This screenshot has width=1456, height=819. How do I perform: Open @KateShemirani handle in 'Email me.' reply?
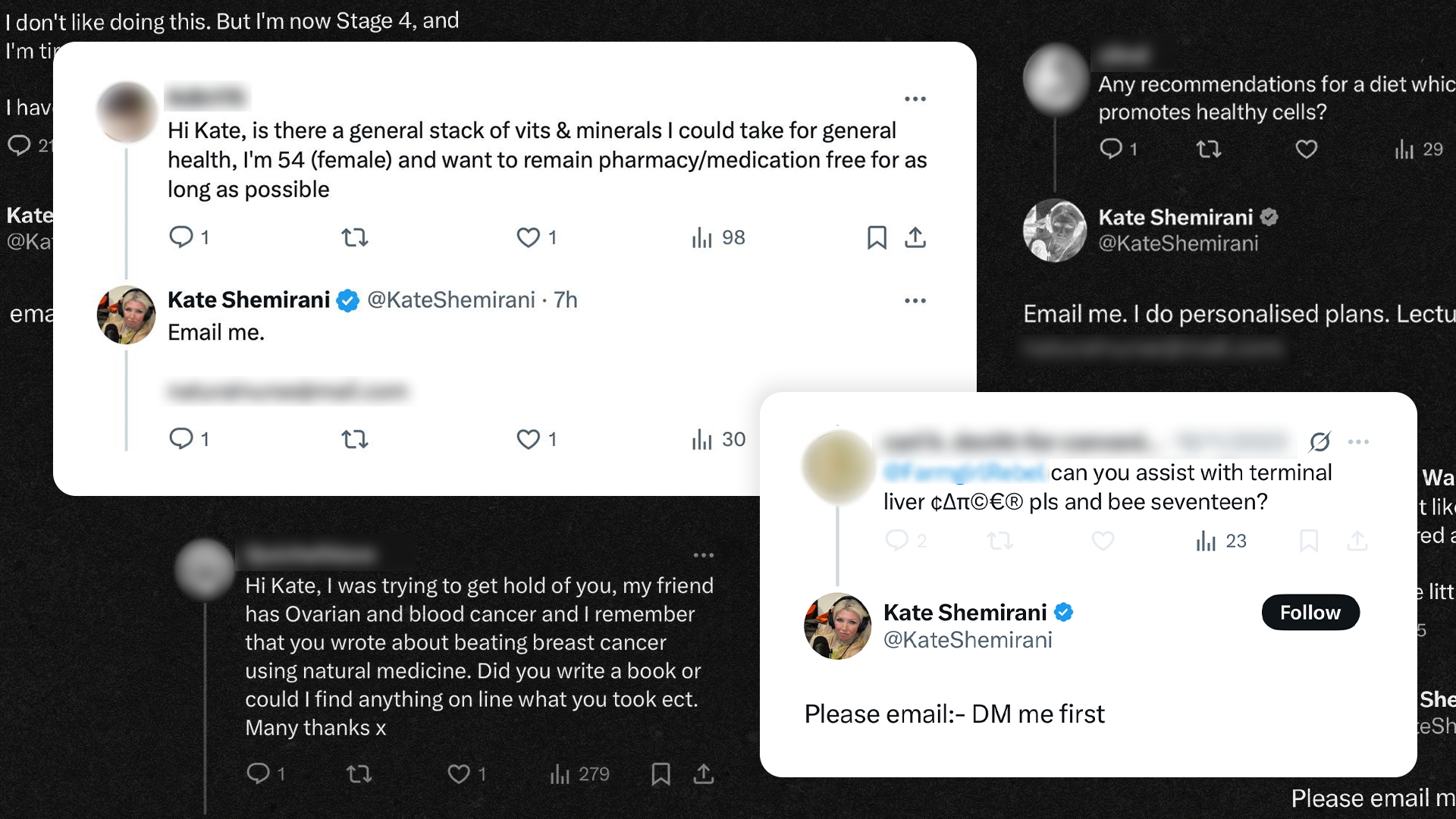(x=450, y=300)
